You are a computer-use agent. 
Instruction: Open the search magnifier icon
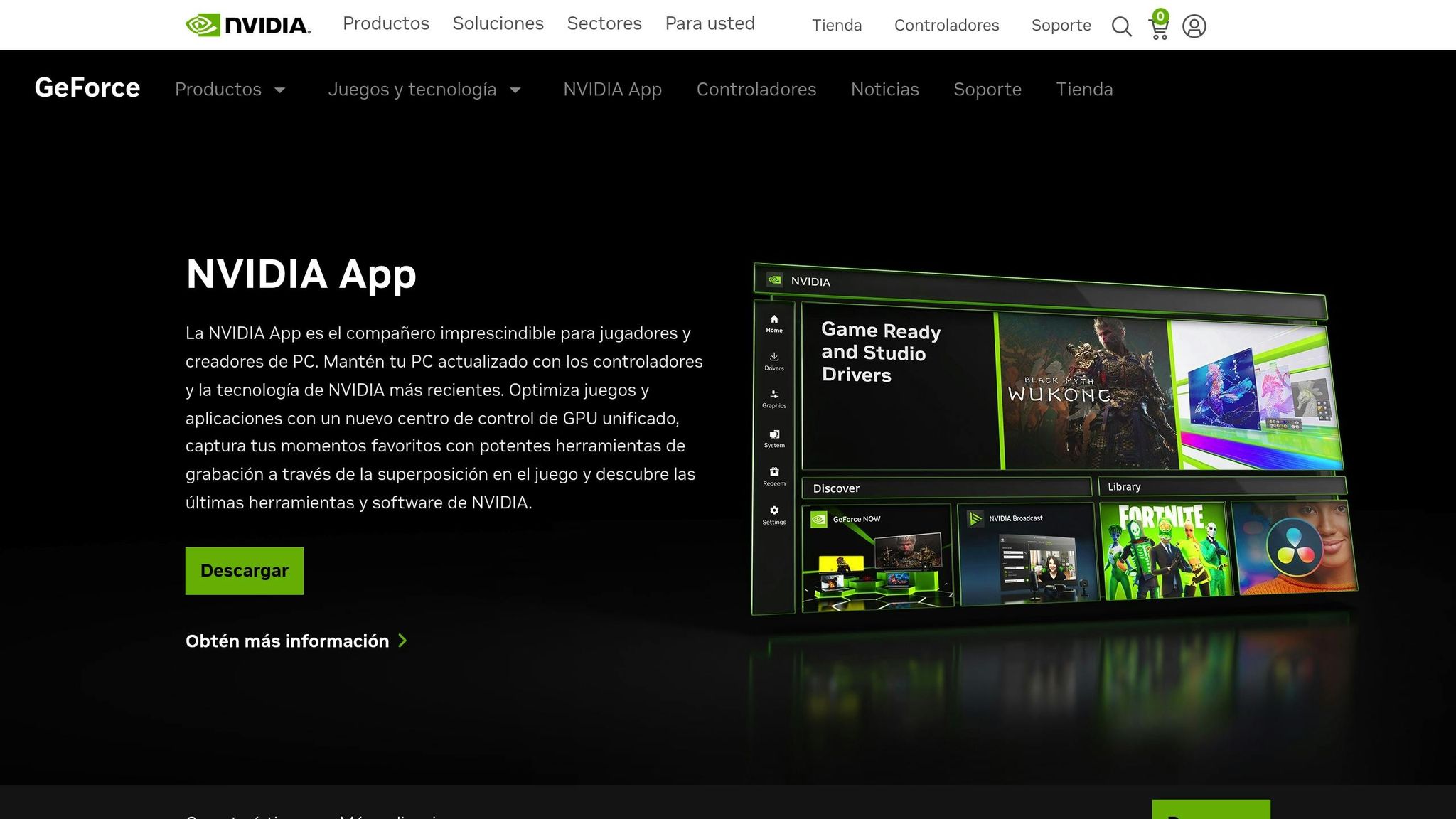point(1121,26)
